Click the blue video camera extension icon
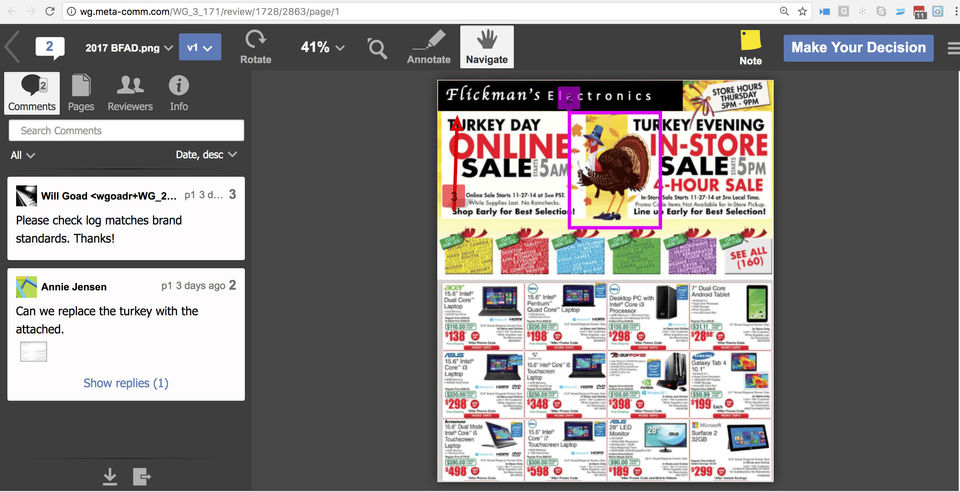This screenshot has width=960, height=492. [825, 11]
